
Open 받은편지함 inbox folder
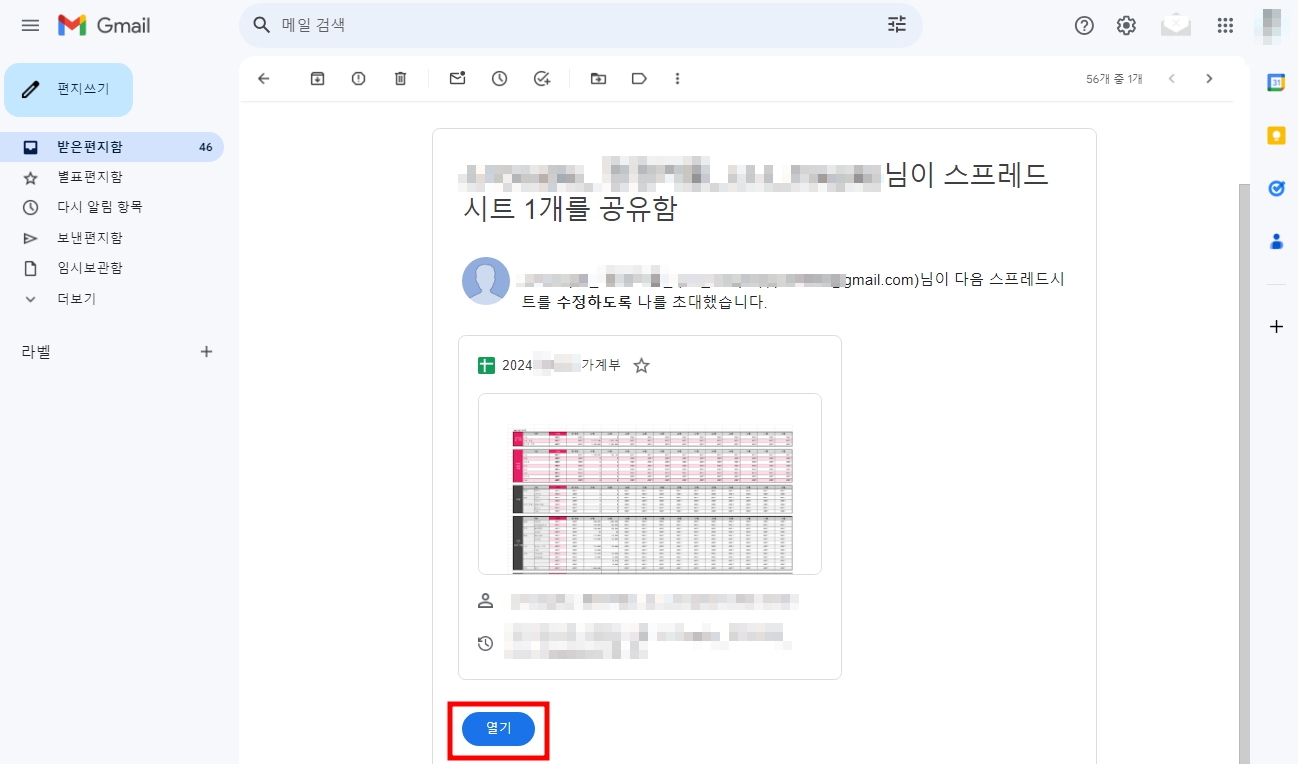tap(112, 147)
